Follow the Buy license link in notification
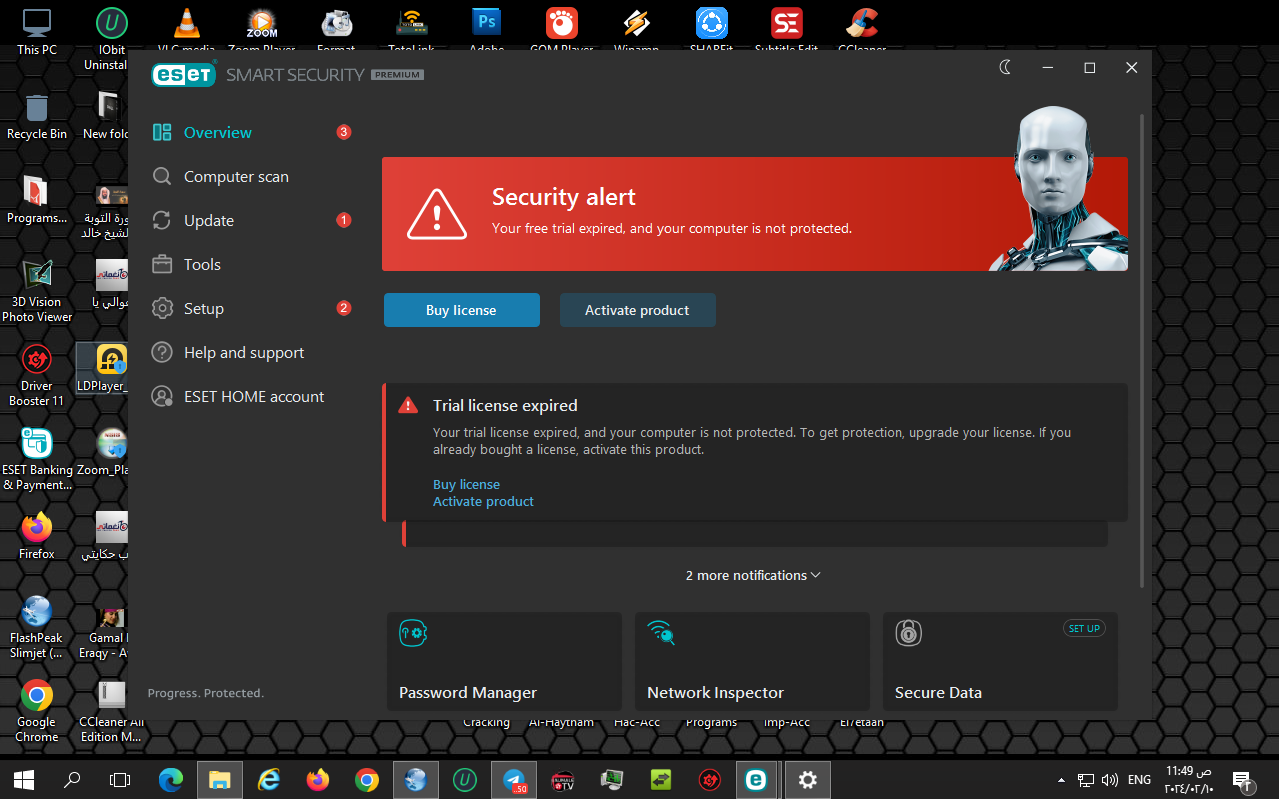 click(466, 484)
